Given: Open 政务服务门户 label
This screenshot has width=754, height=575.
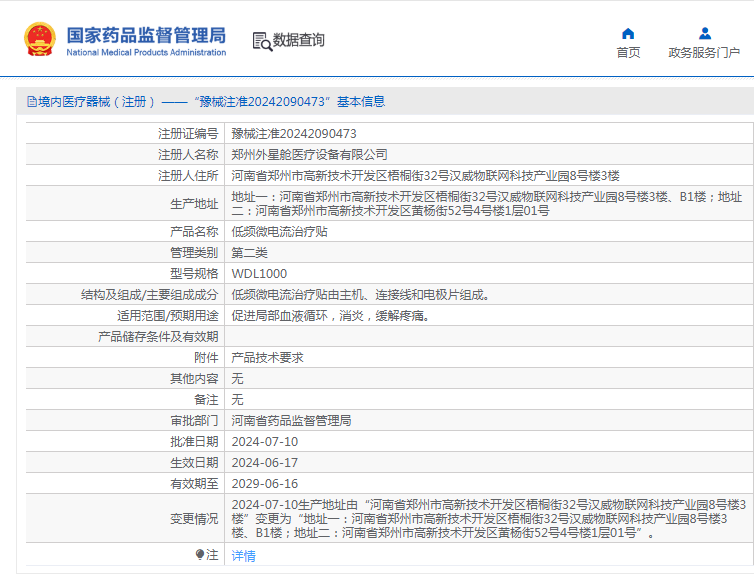Looking at the screenshot, I should (x=704, y=52).
